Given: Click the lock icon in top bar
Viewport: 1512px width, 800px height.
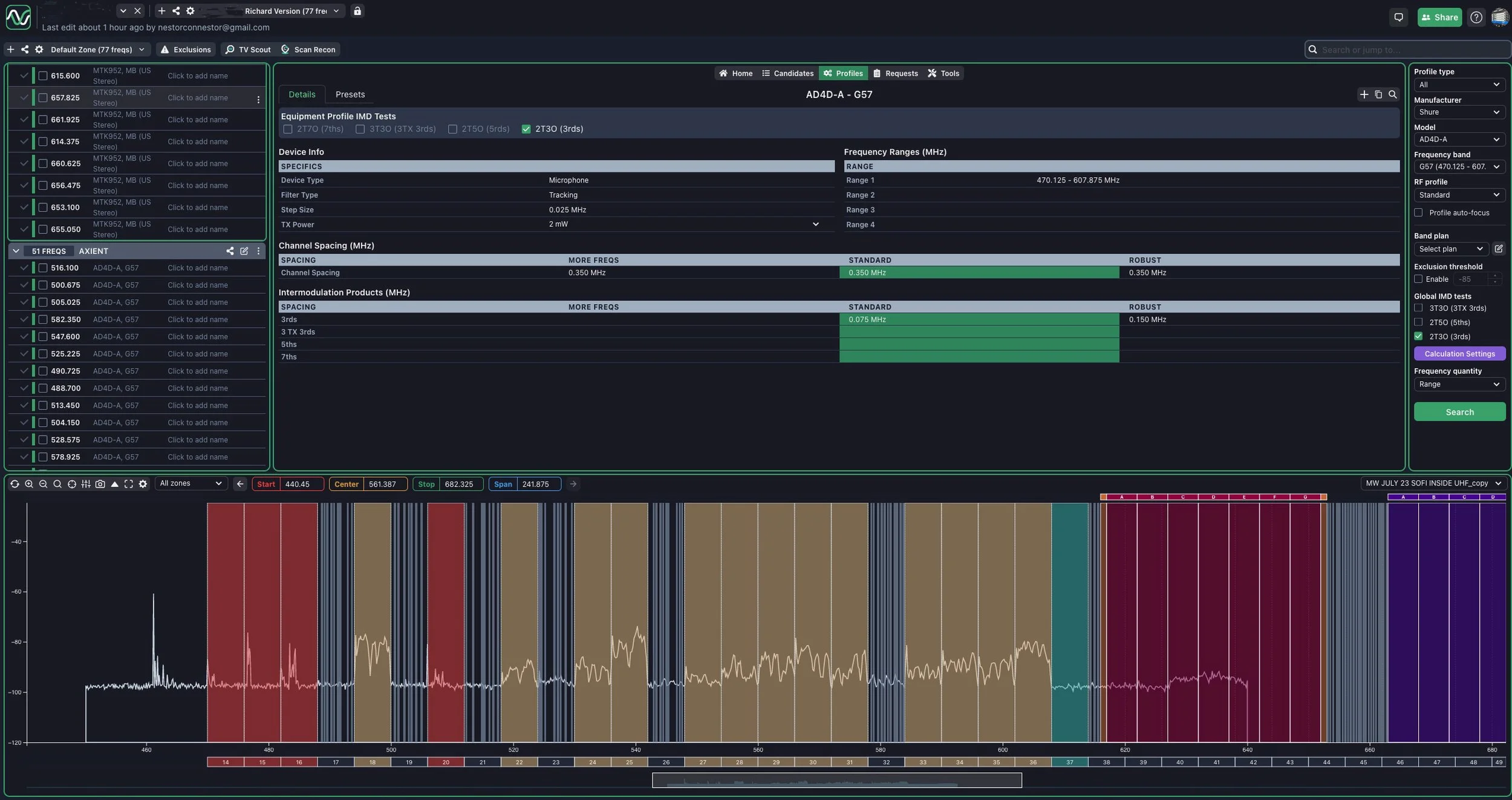Looking at the screenshot, I should 357,11.
